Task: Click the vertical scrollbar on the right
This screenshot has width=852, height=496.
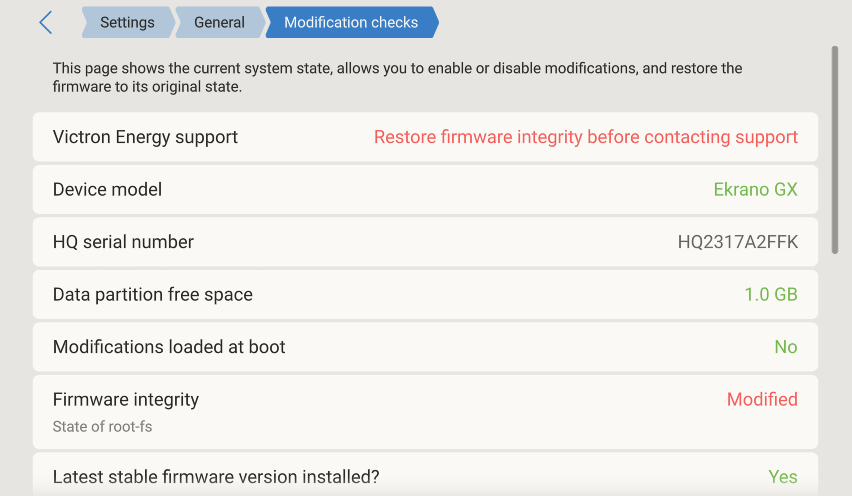Action: (835, 150)
